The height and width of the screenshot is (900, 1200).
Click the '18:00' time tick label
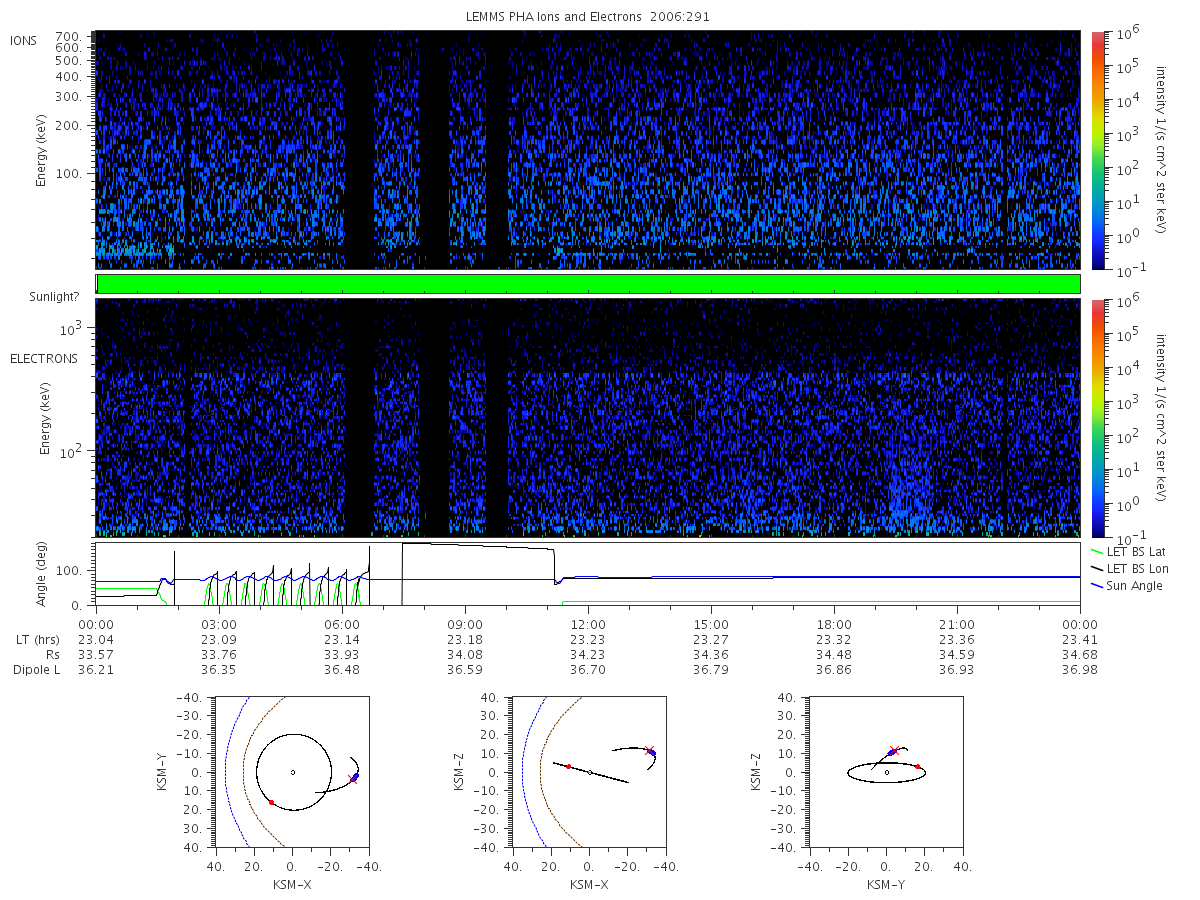[x=834, y=625]
